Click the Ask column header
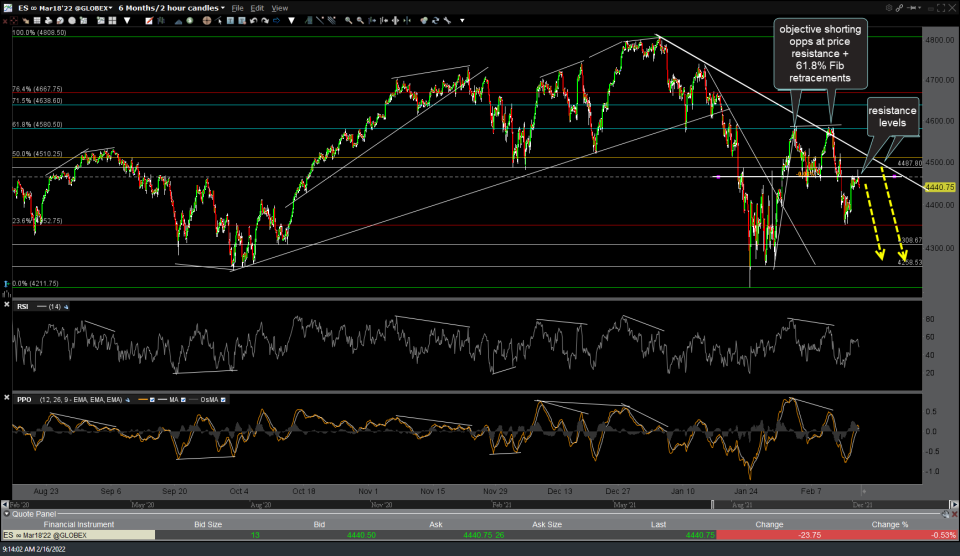The image size is (960, 556). click(435, 524)
